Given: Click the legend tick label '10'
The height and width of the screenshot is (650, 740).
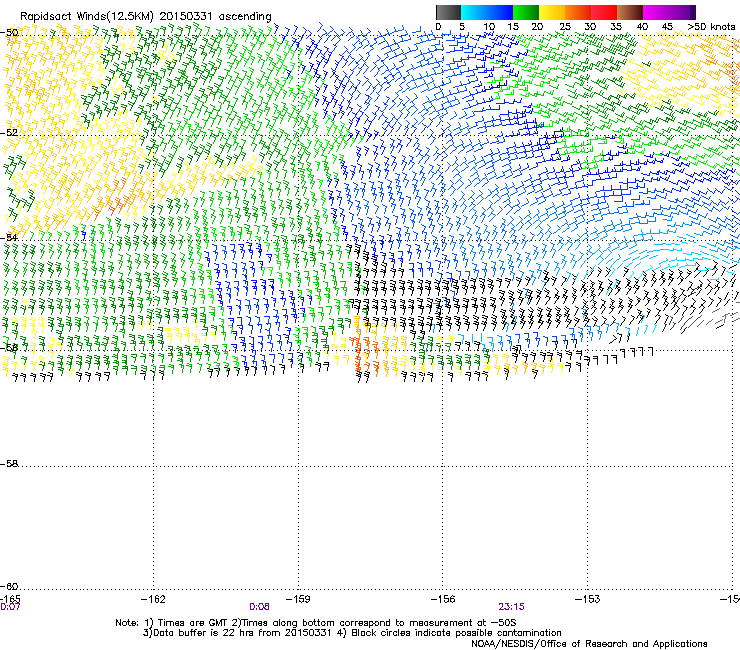Looking at the screenshot, I should (x=489, y=26).
